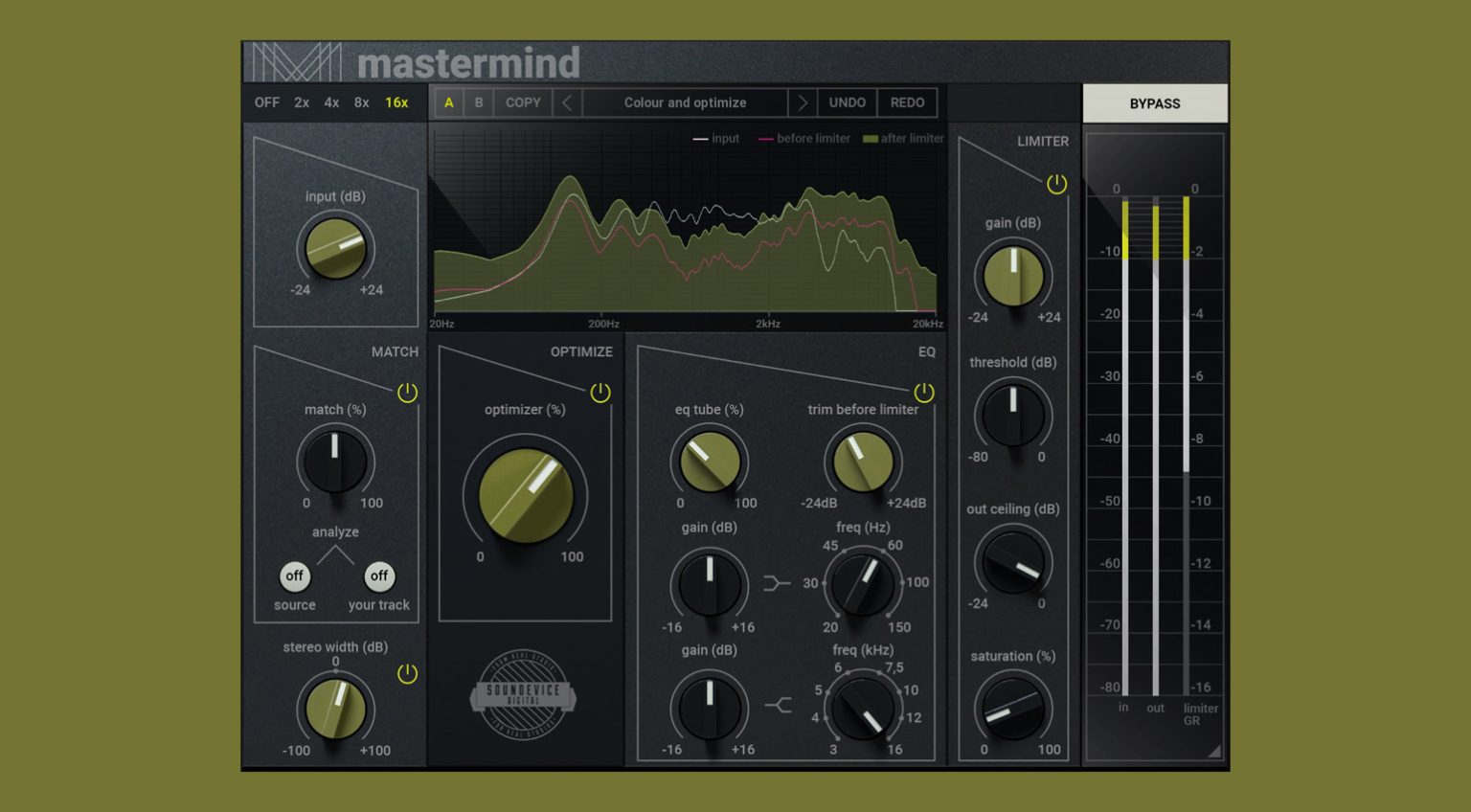Switch oversampling to OFF
The width and height of the screenshot is (1471, 812).
point(267,102)
